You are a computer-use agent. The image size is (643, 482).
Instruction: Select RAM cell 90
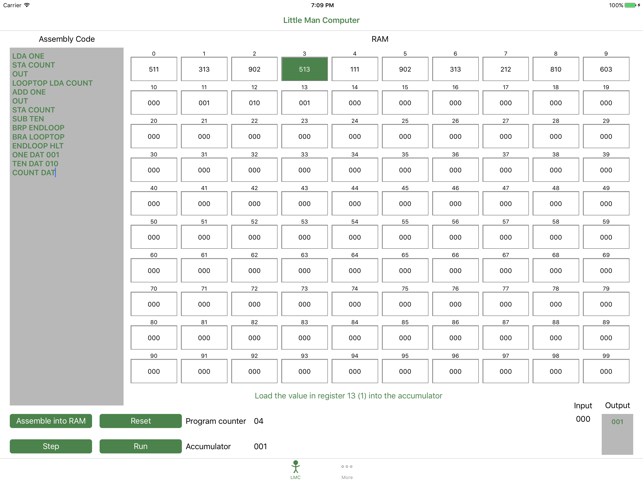pyautogui.click(x=154, y=372)
